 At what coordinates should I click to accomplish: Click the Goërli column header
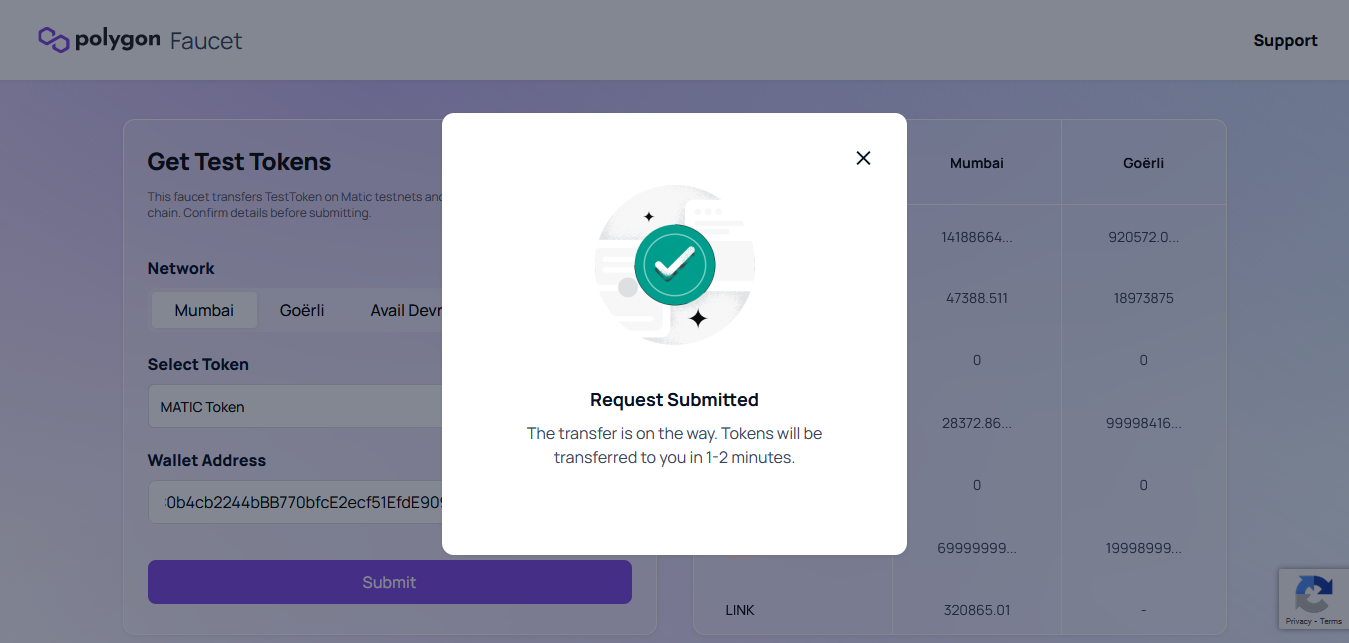1143,163
